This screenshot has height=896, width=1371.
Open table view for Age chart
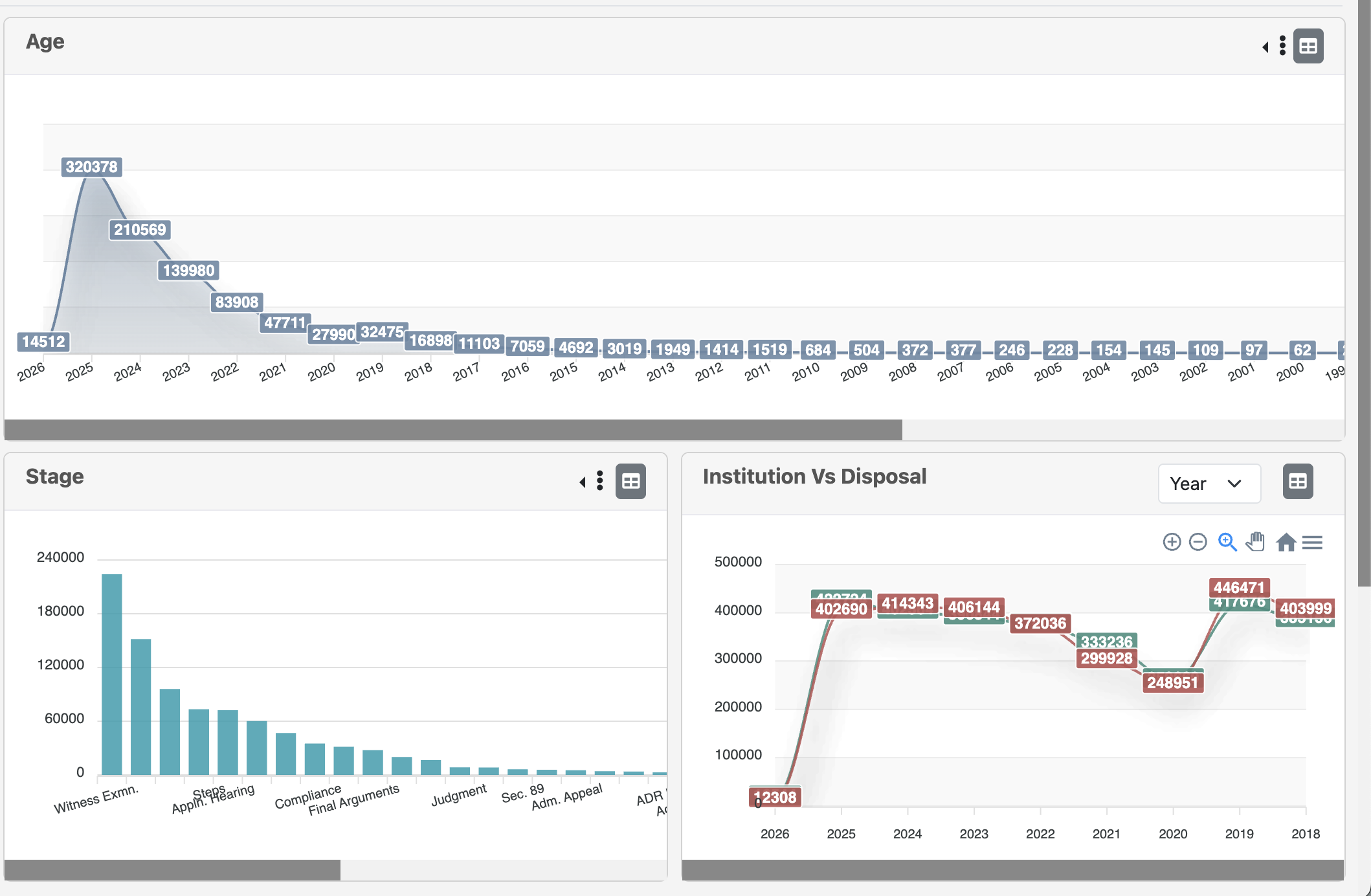[1308, 47]
